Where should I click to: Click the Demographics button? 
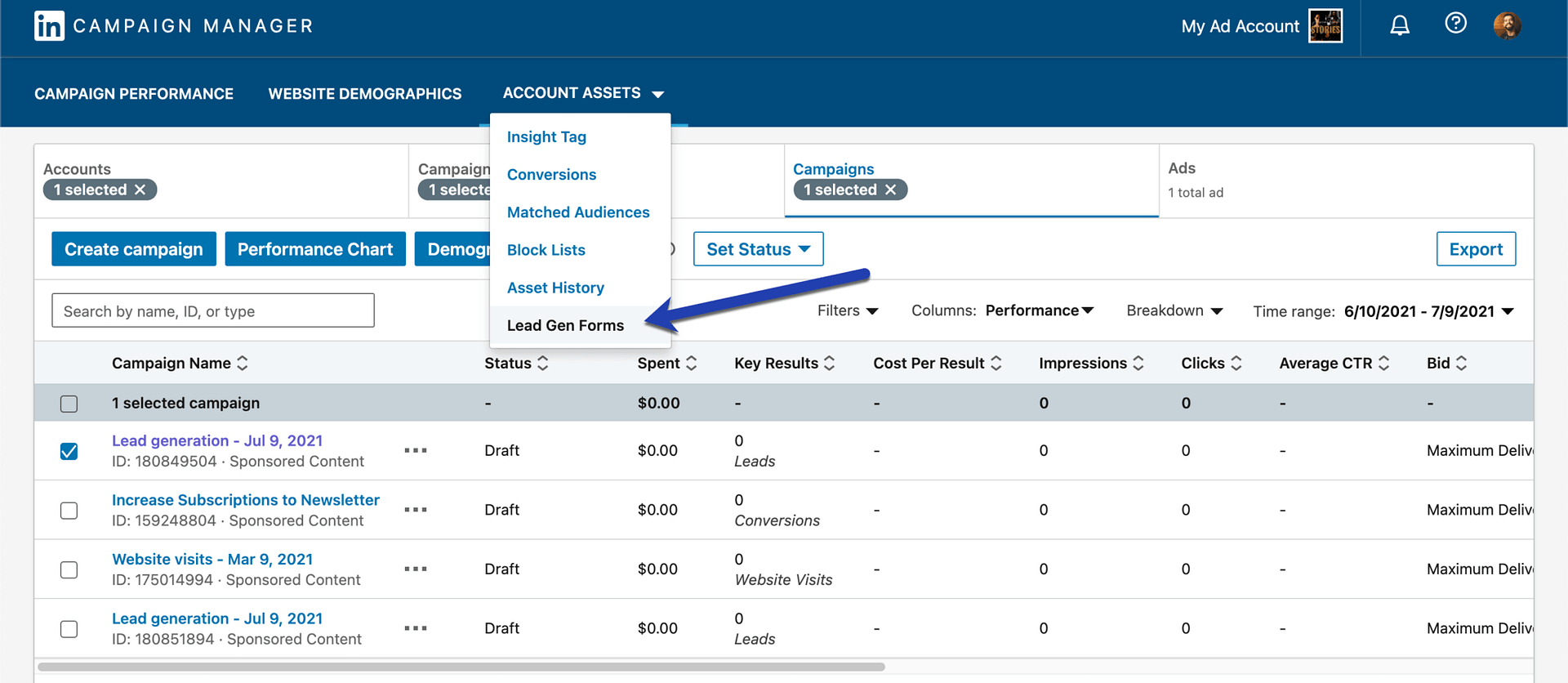453,249
